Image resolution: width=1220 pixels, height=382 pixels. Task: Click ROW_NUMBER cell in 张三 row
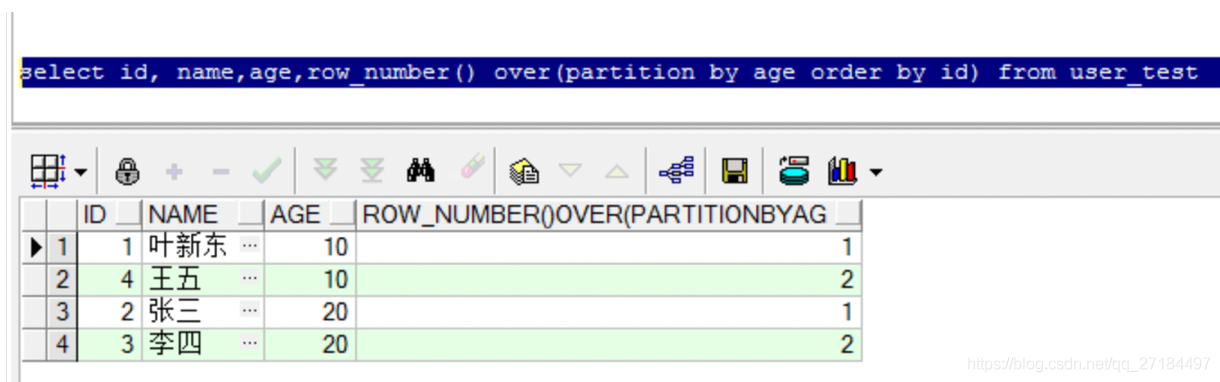coord(609,312)
